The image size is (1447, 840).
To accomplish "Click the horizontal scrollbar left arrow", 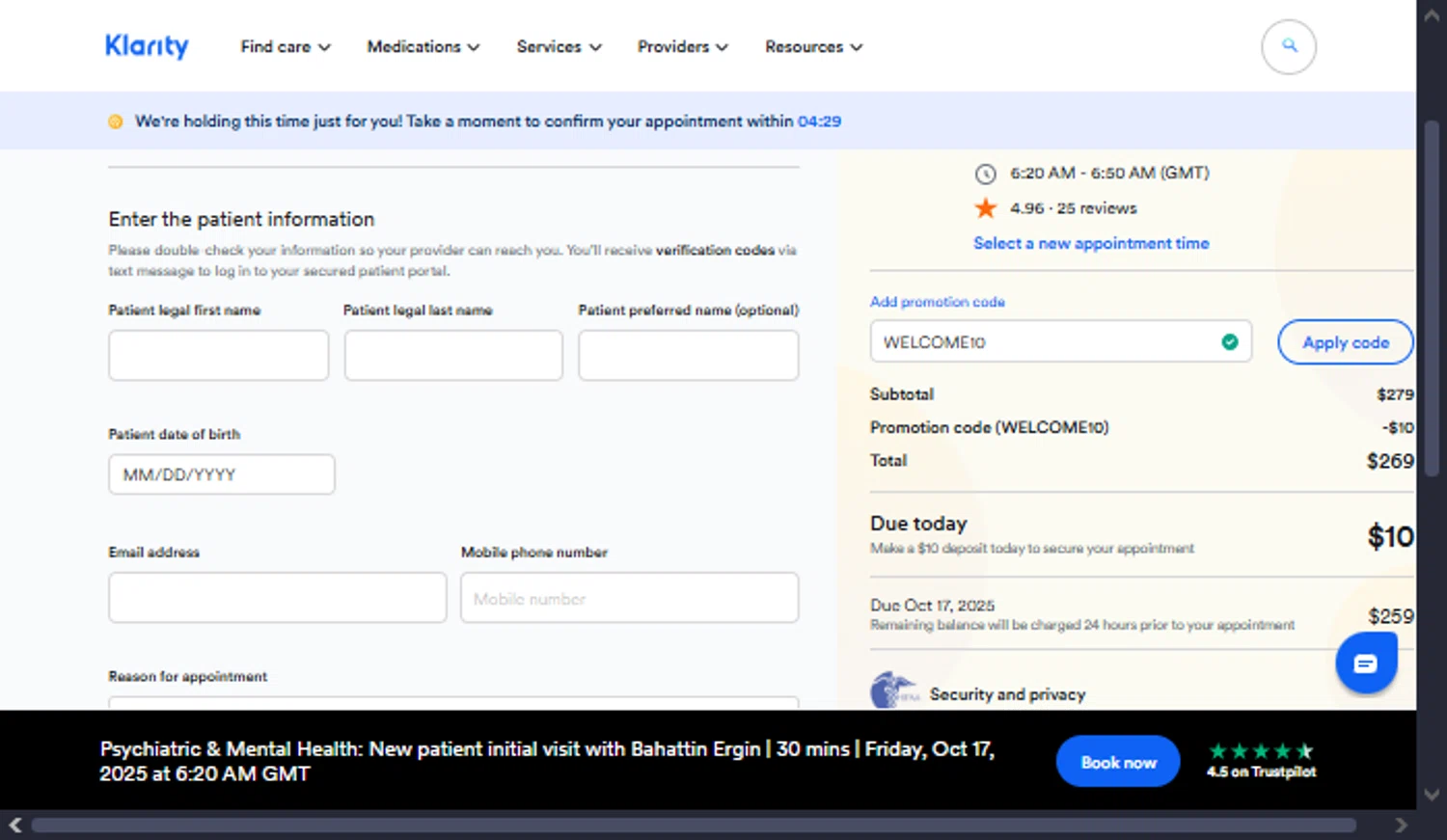I will coord(15,826).
